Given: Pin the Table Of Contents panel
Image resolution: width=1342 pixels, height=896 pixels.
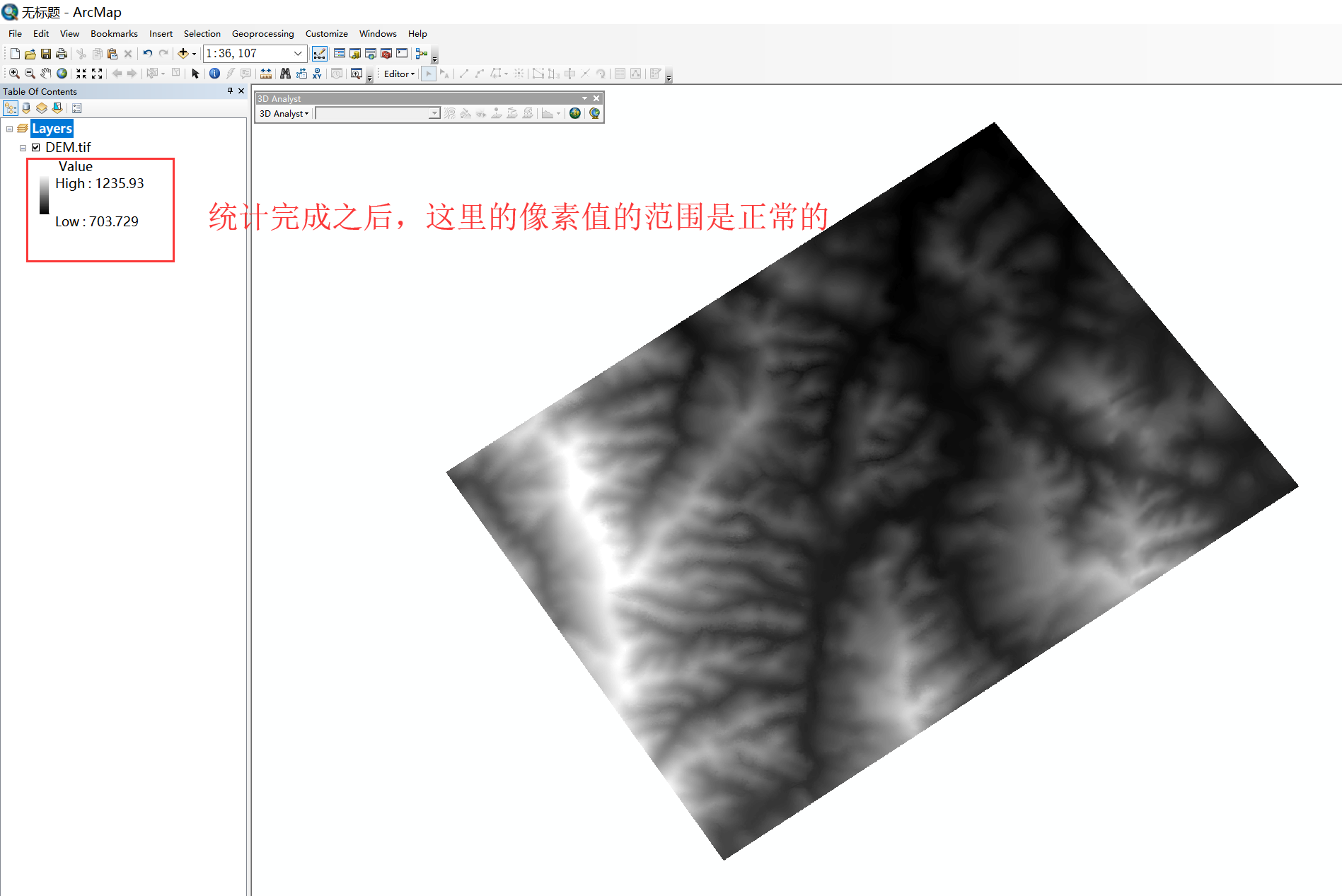Looking at the screenshot, I should point(230,91).
